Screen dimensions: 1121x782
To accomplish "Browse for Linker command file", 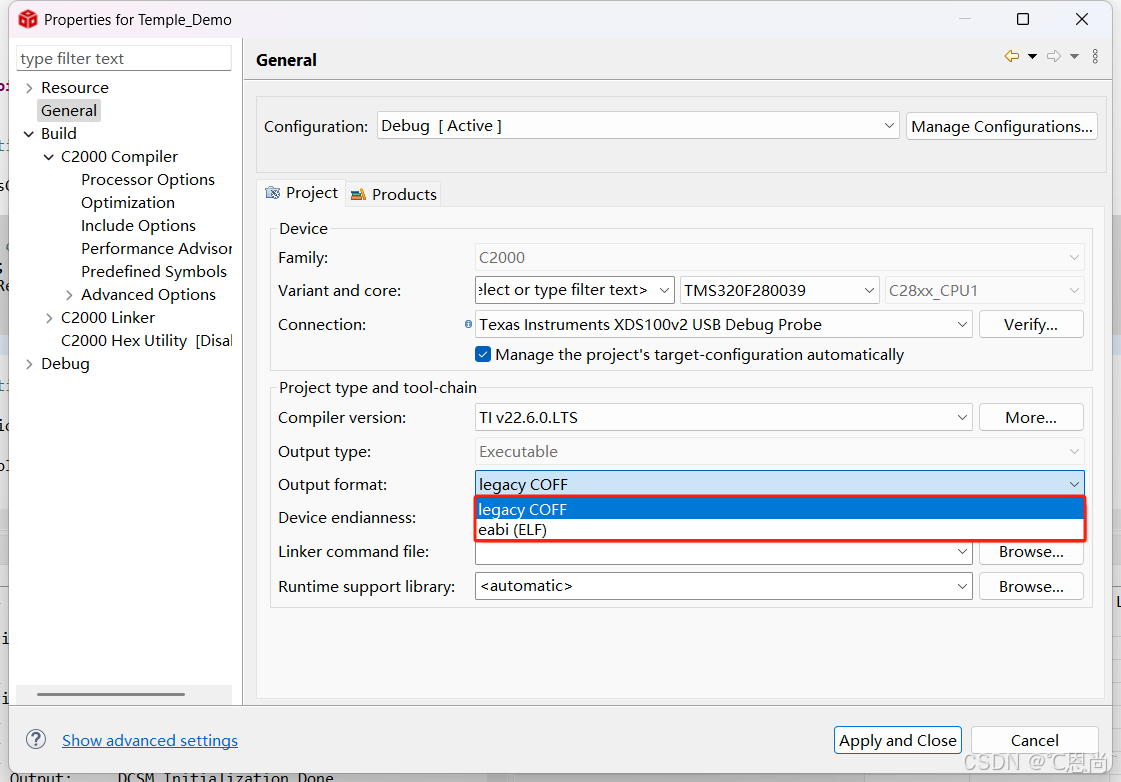I will [x=1031, y=552].
